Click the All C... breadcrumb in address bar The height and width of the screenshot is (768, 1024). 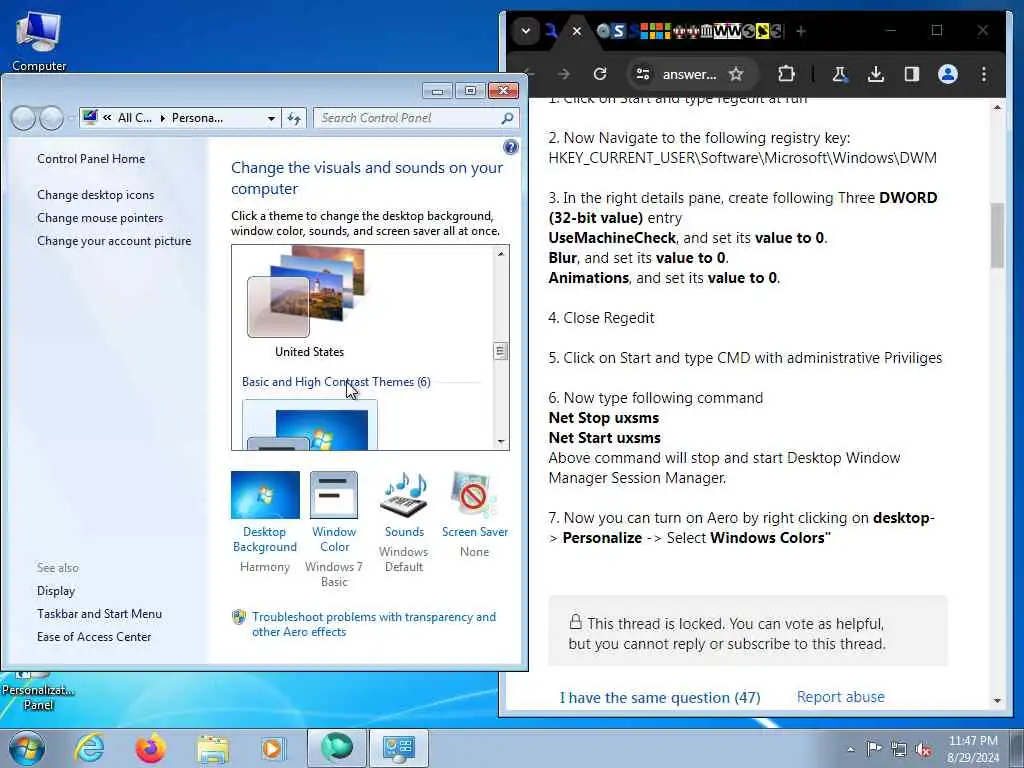tap(135, 118)
